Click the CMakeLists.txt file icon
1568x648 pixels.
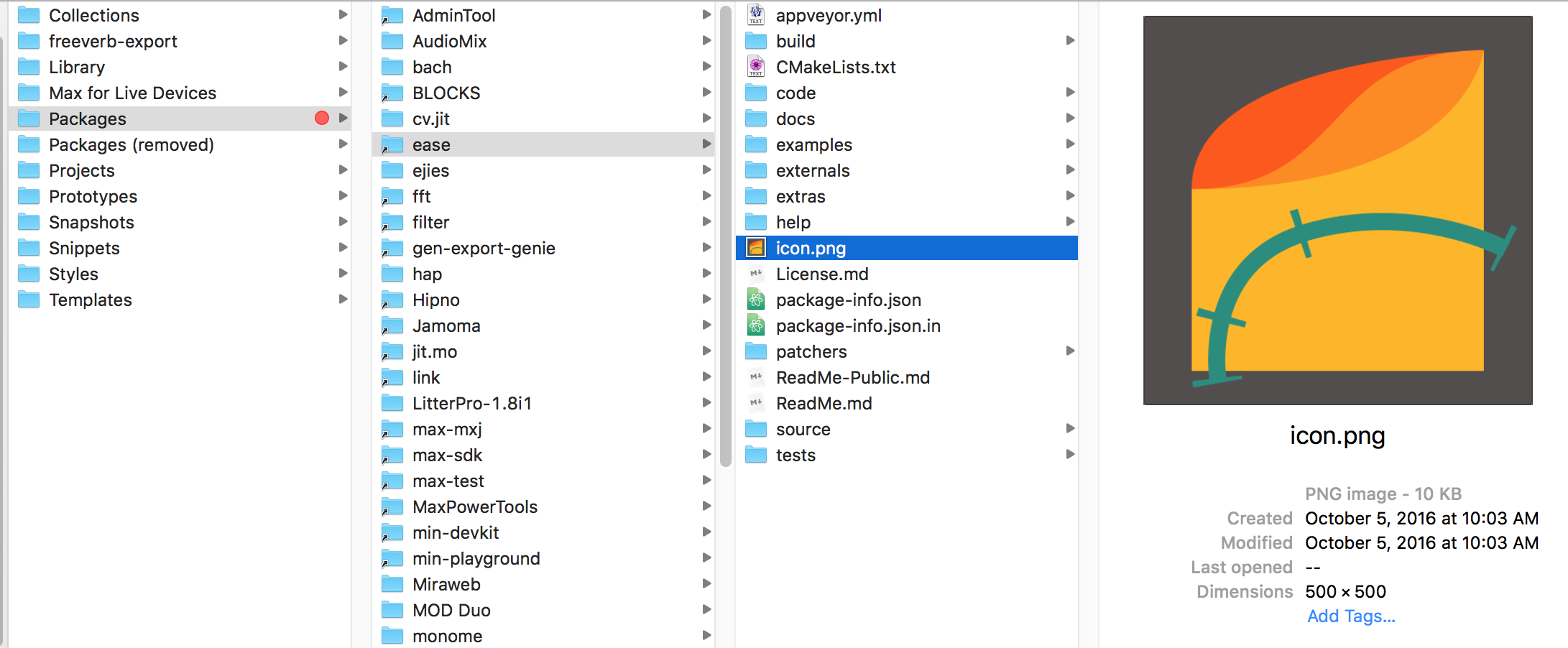[x=756, y=66]
